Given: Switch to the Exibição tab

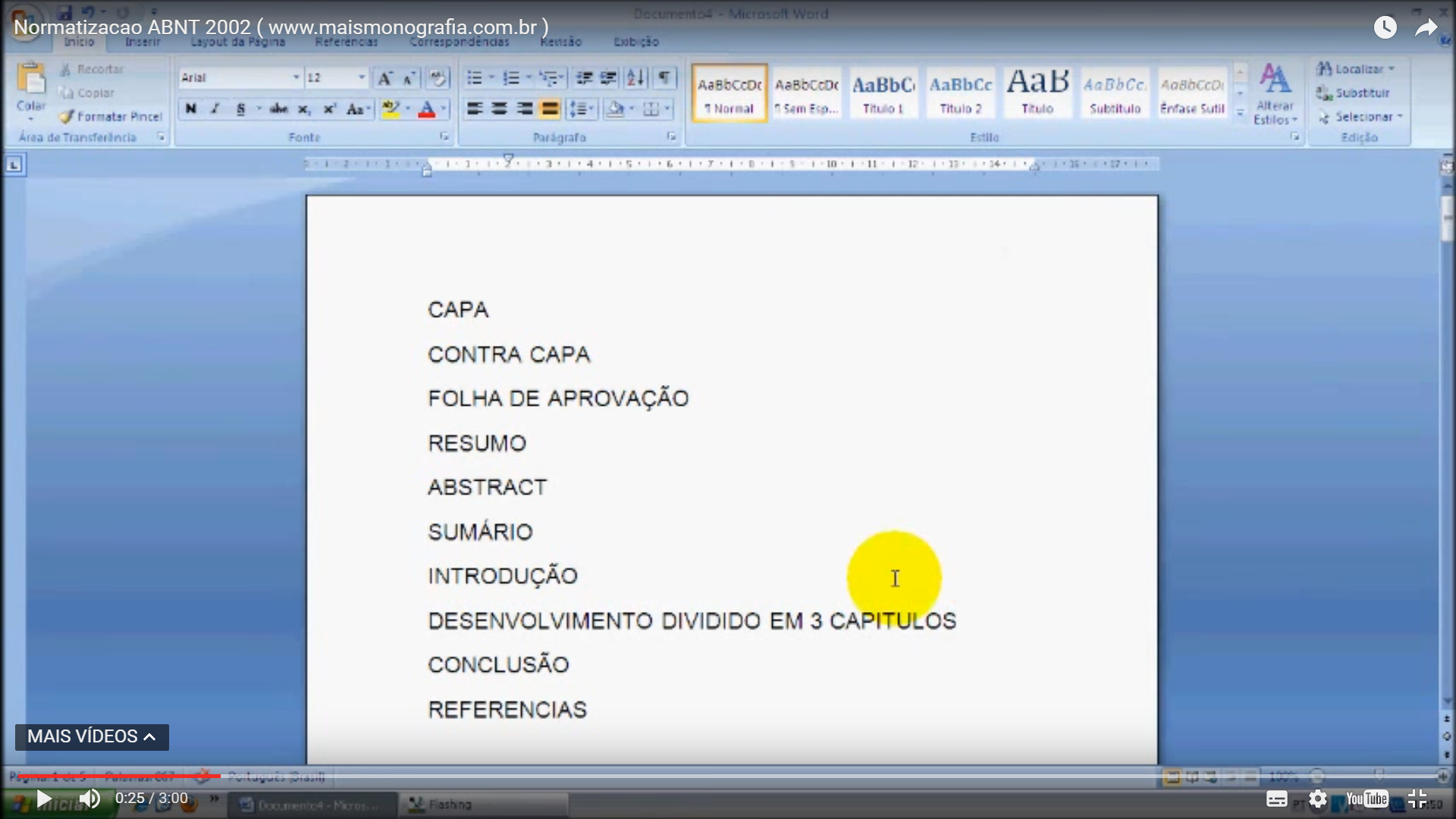Looking at the screenshot, I should (x=636, y=42).
